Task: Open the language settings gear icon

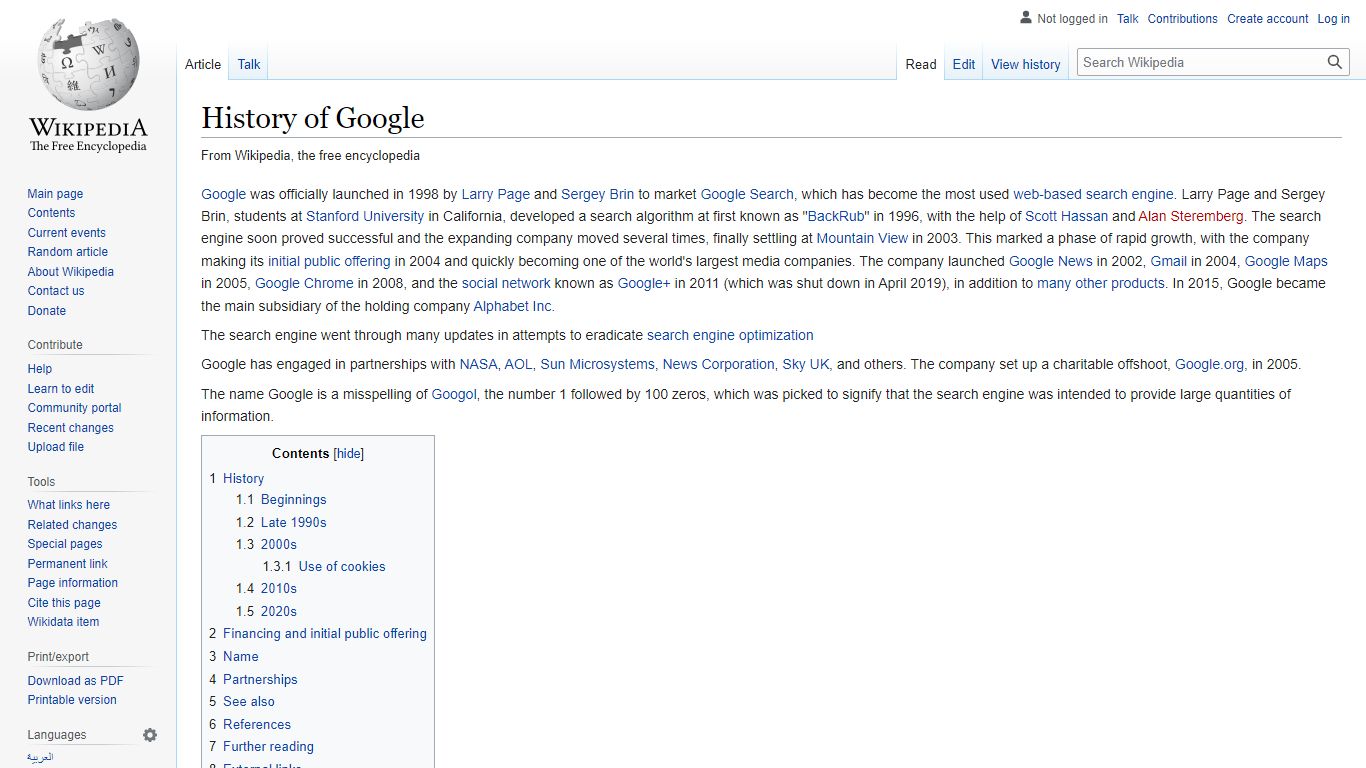Action: point(150,735)
